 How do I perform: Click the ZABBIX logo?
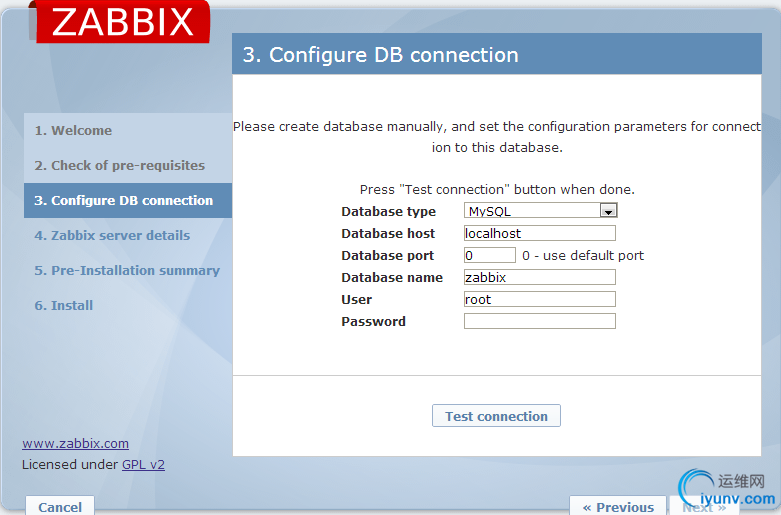123,21
